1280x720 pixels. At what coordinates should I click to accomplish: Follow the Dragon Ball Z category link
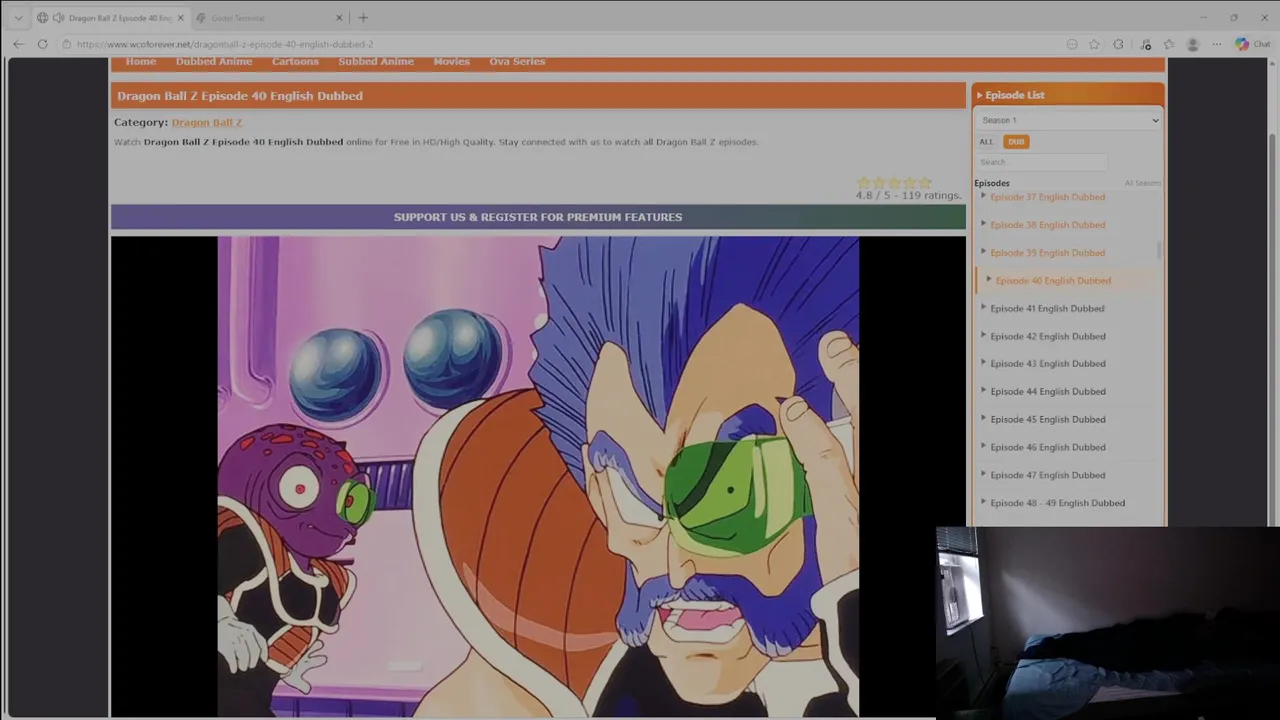(x=207, y=122)
